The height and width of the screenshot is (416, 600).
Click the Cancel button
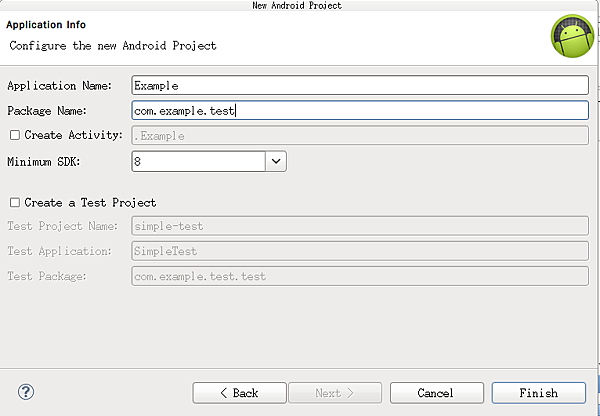tap(437, 393)
